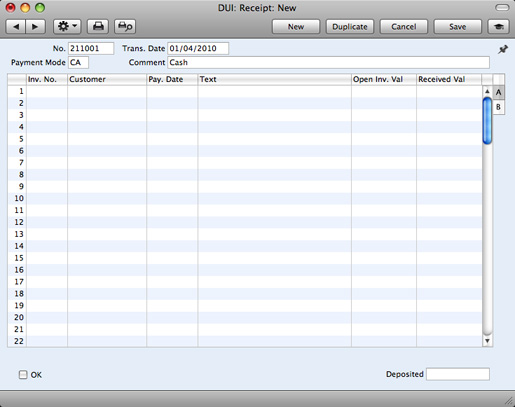The image size is (515, 407).
Task: Switch to flip tab A
Action: pos(498,92)
